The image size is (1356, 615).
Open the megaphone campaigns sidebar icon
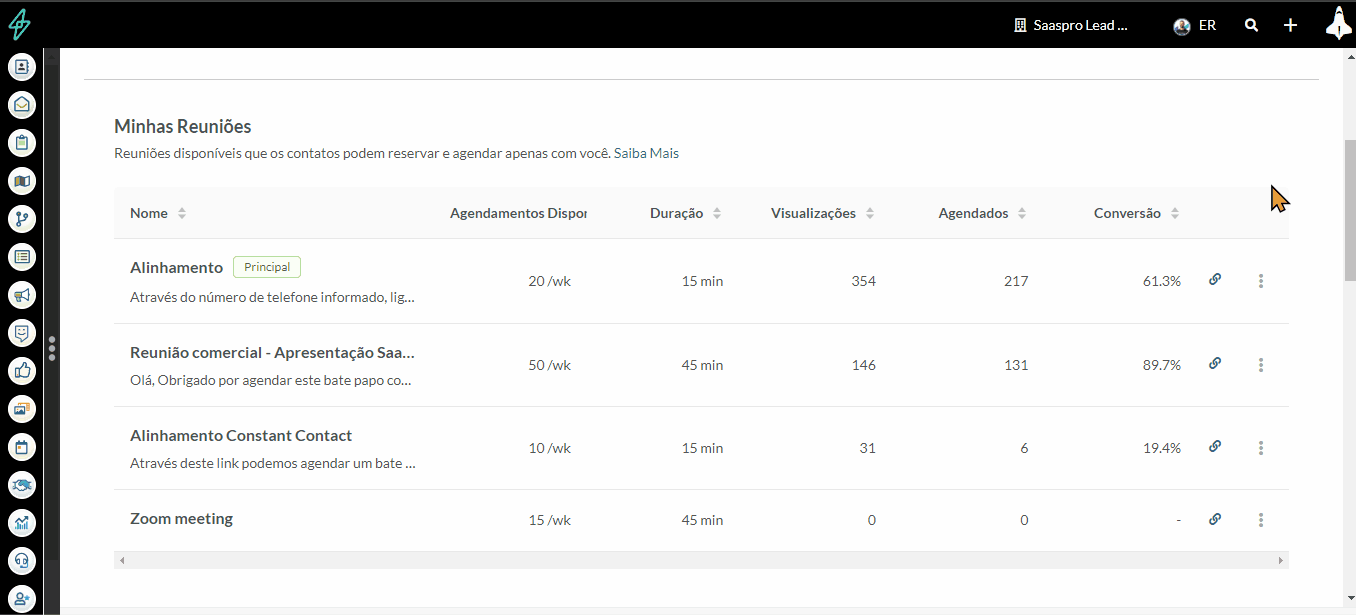[22, 294]
